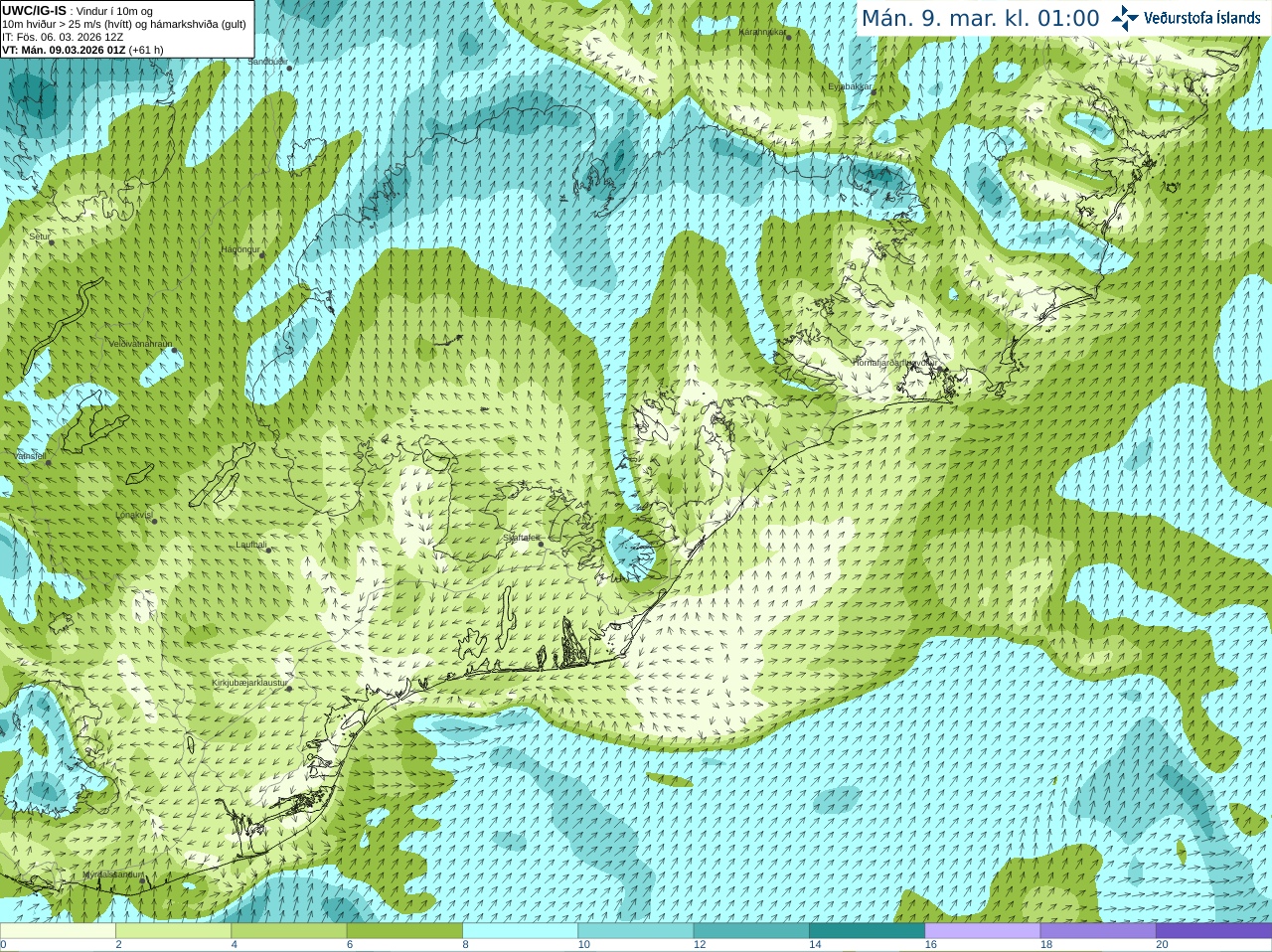The width and height of the screenshot is (1272, 952).
Task: Click the Skaftafell station marker dot
Action: [x=541, y=543]
